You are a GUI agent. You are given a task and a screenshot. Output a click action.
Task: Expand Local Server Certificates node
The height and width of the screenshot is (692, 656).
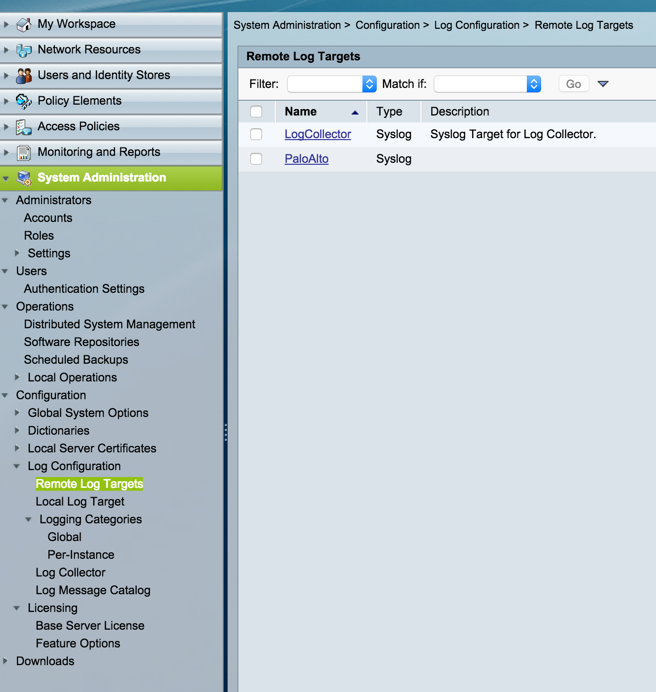pos(17,448)
